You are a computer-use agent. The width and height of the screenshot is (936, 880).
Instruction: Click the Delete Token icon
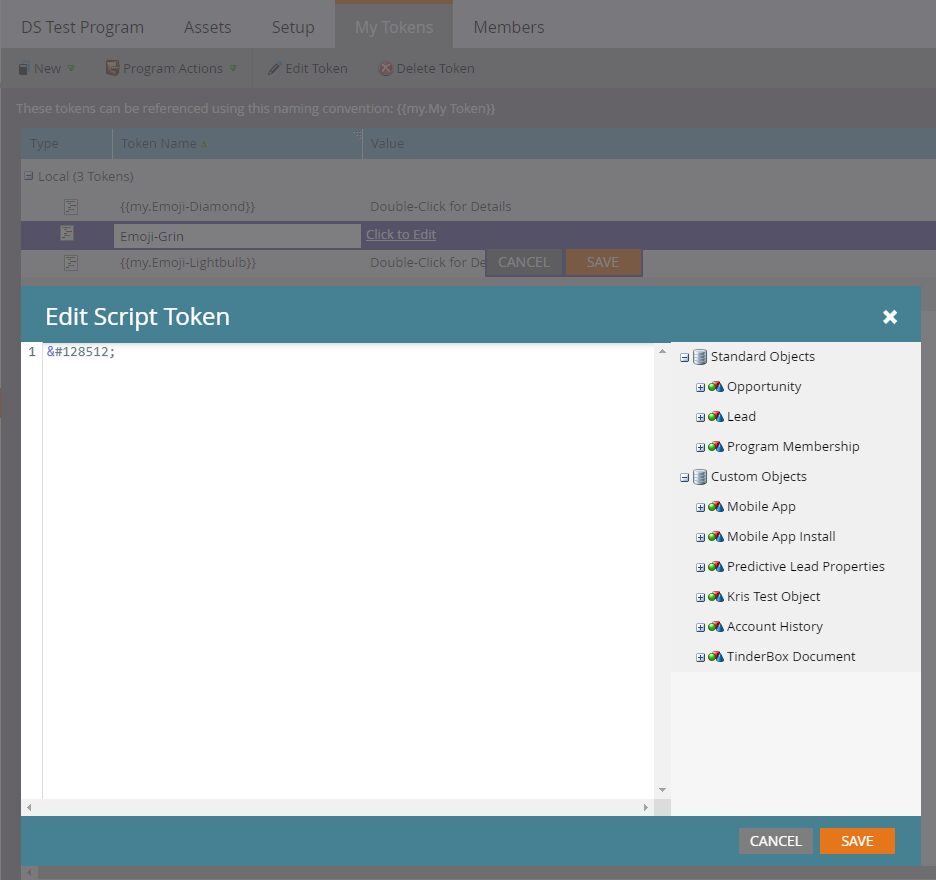tap(385, 69)
